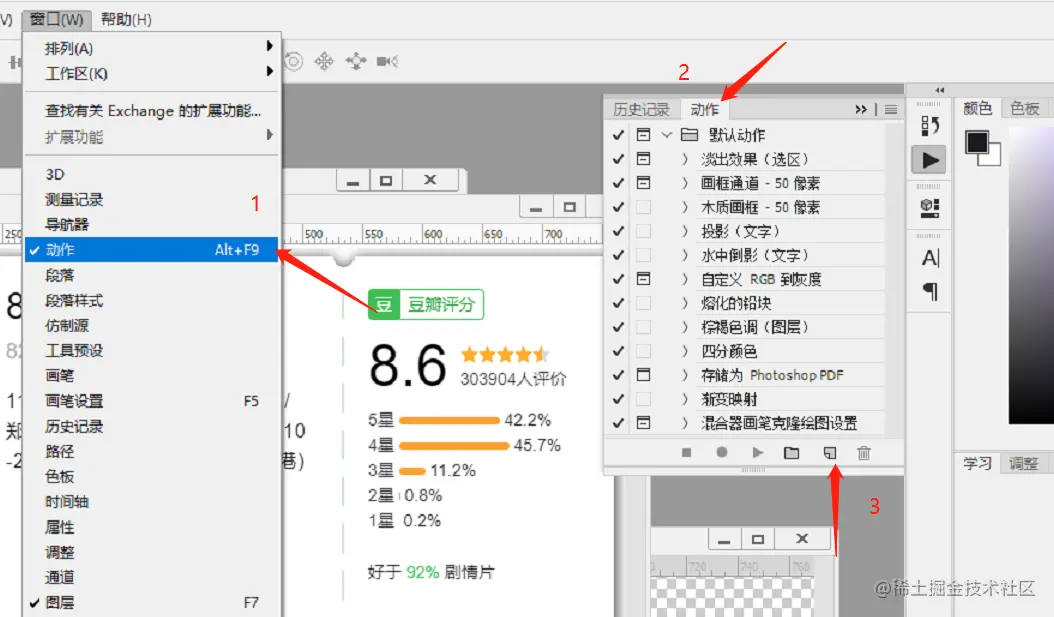Open the 3D cube panel icon in dock
Screen dimensions: 1054x617
(x=930, y=208)
